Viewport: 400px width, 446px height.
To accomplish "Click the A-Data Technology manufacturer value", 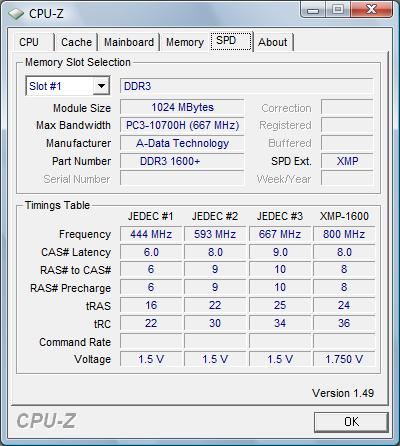I will (182, 143).
